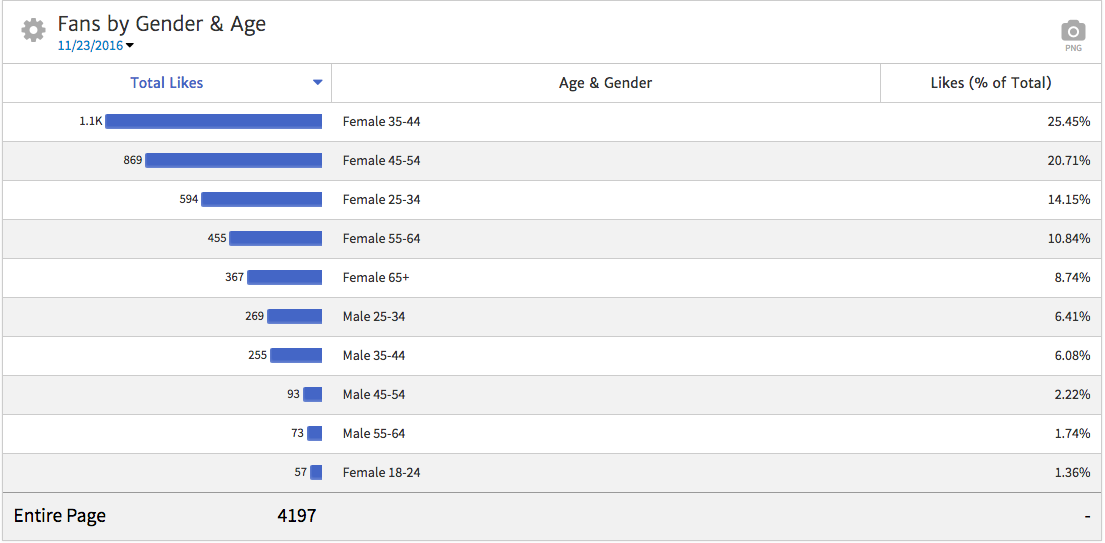1105x543 pixels.
Task: Sort by Total Likes column header
Action: (166, 83)
